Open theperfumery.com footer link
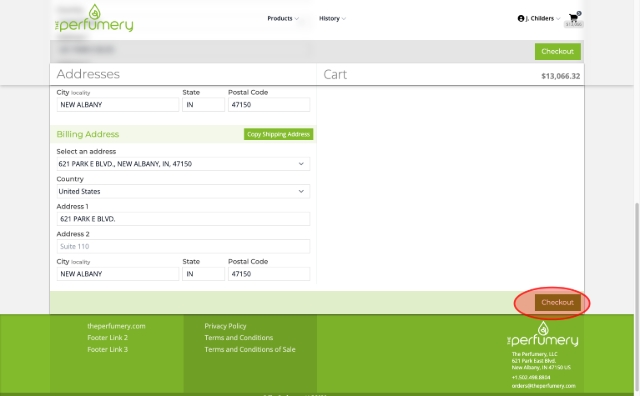640x396 pixels. pos(116,326)
